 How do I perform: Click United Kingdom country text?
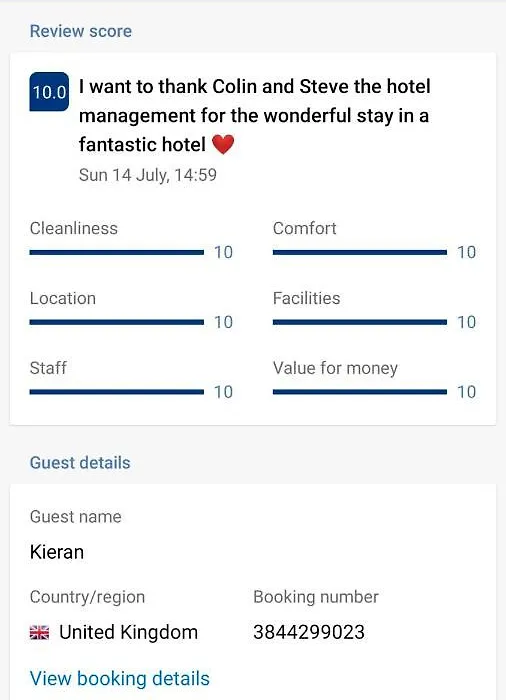tap(129, 632)
